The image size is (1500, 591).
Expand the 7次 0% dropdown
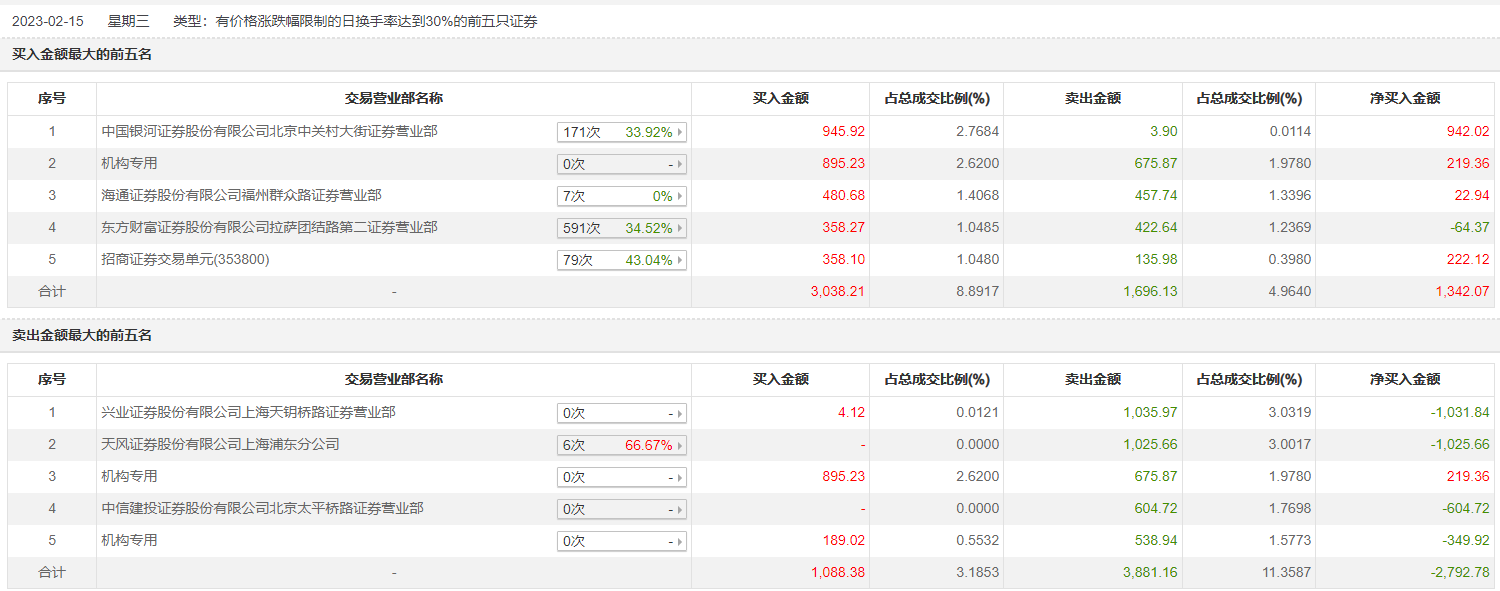click(622, 196)
